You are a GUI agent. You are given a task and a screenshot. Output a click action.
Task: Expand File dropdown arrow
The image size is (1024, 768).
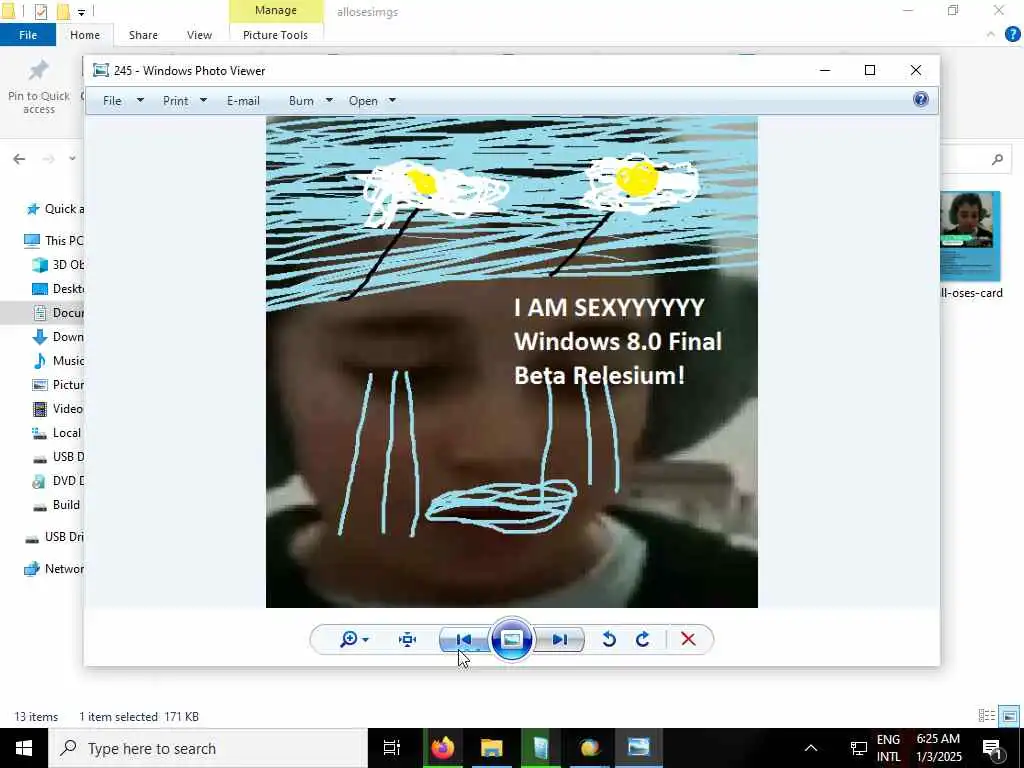click(x=140, y=101)
